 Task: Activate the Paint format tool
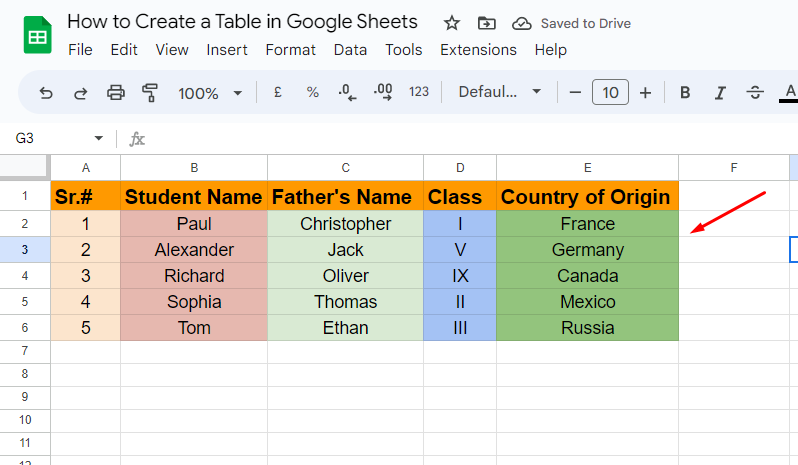150,93
